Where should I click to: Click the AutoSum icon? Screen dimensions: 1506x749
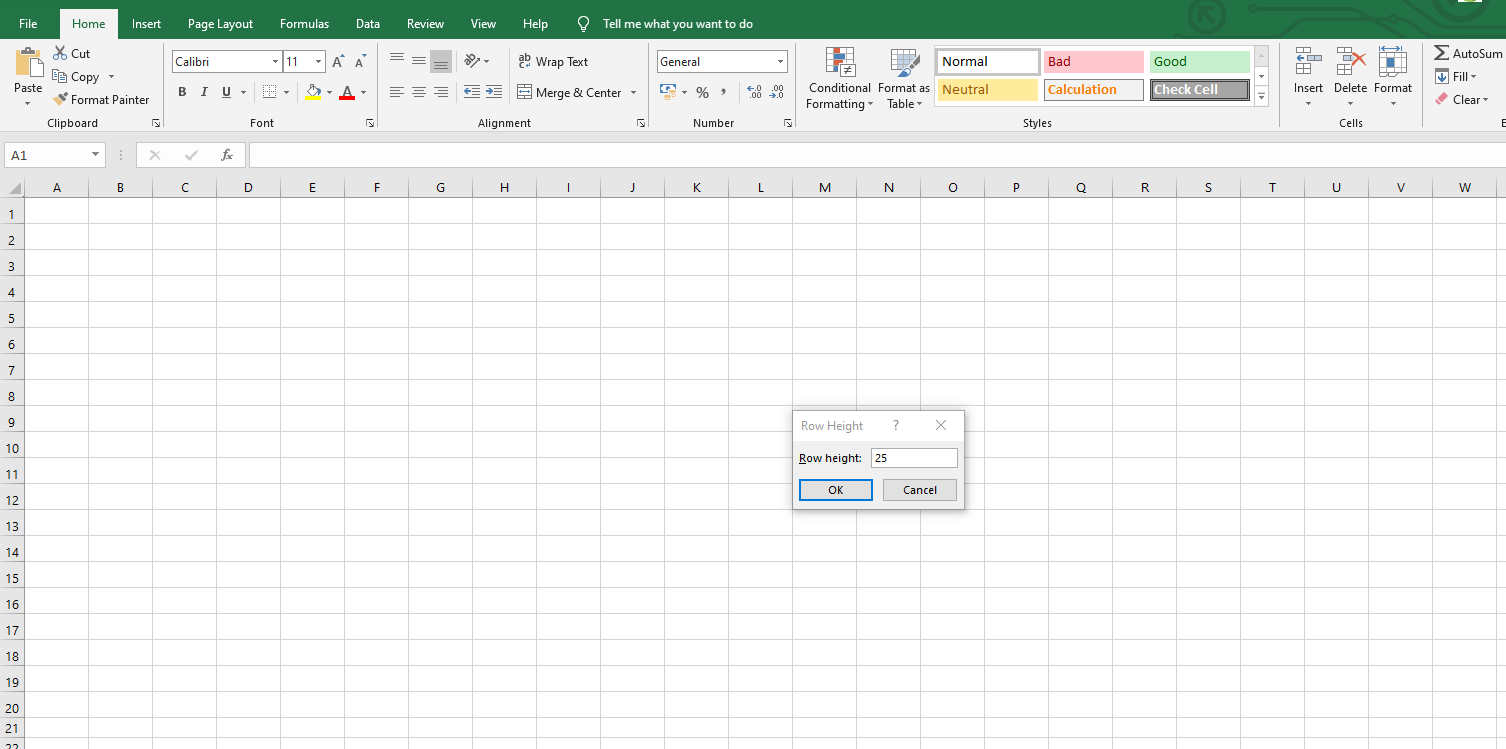[x=1442, y=52]
